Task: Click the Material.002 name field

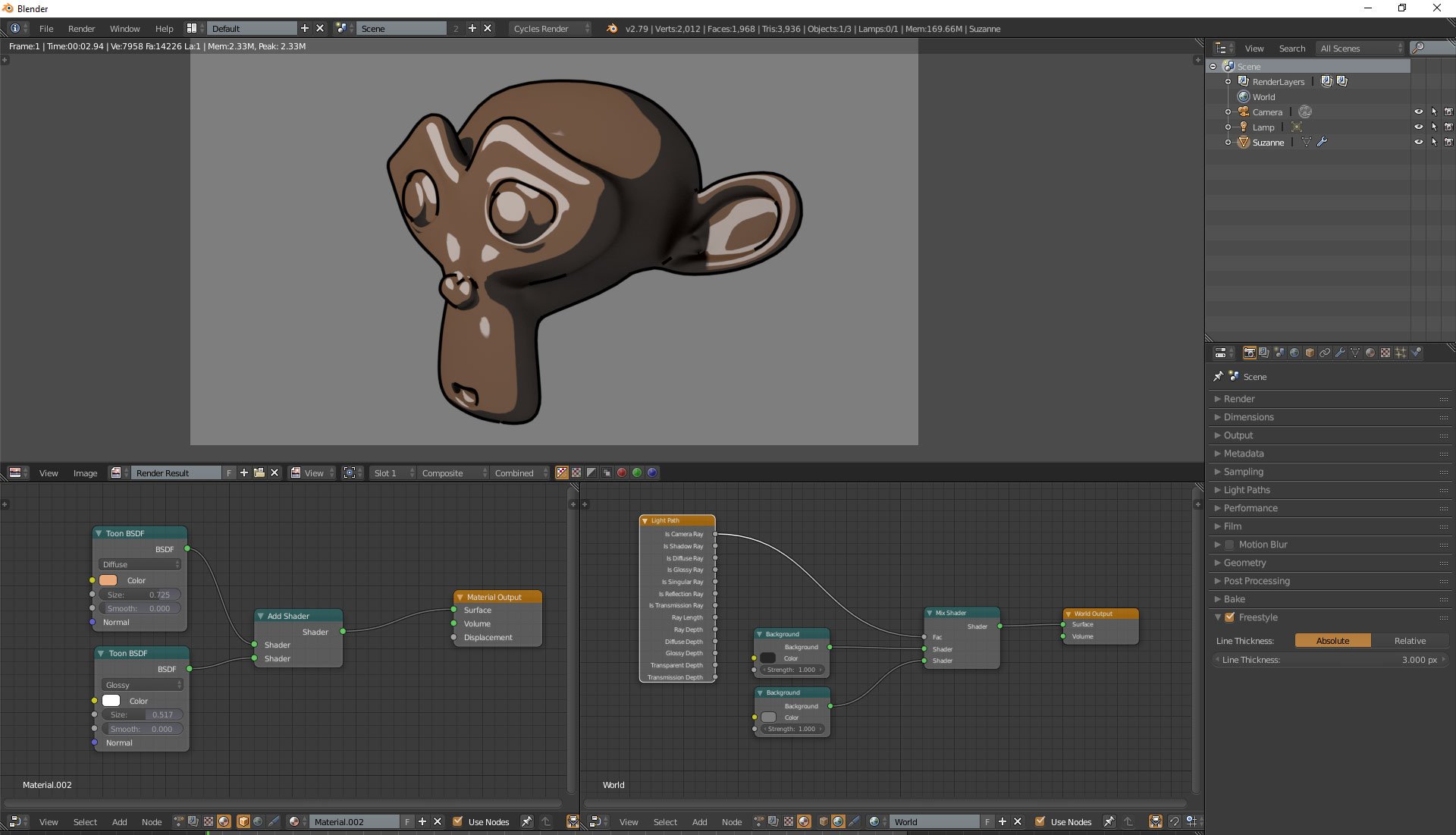Action: click(354, 821)
